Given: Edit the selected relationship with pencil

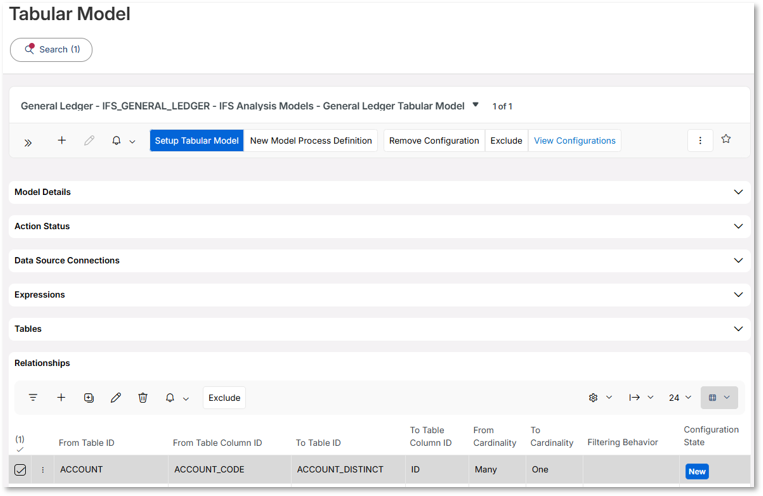Looking at the screenshot, I should (x=116, y=398).
